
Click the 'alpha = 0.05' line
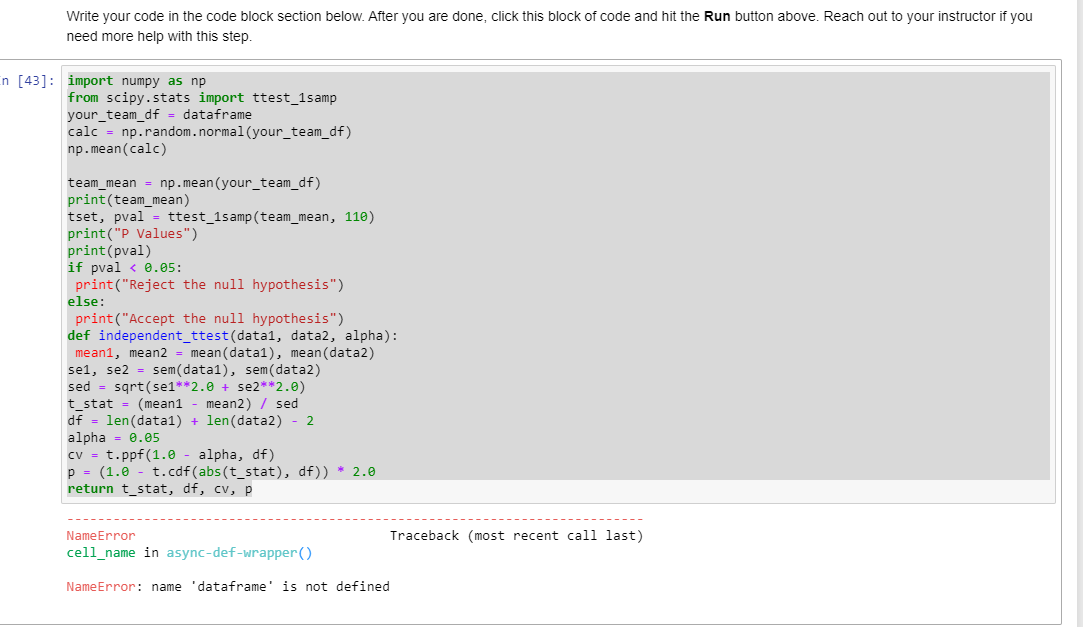coord(113,438)
